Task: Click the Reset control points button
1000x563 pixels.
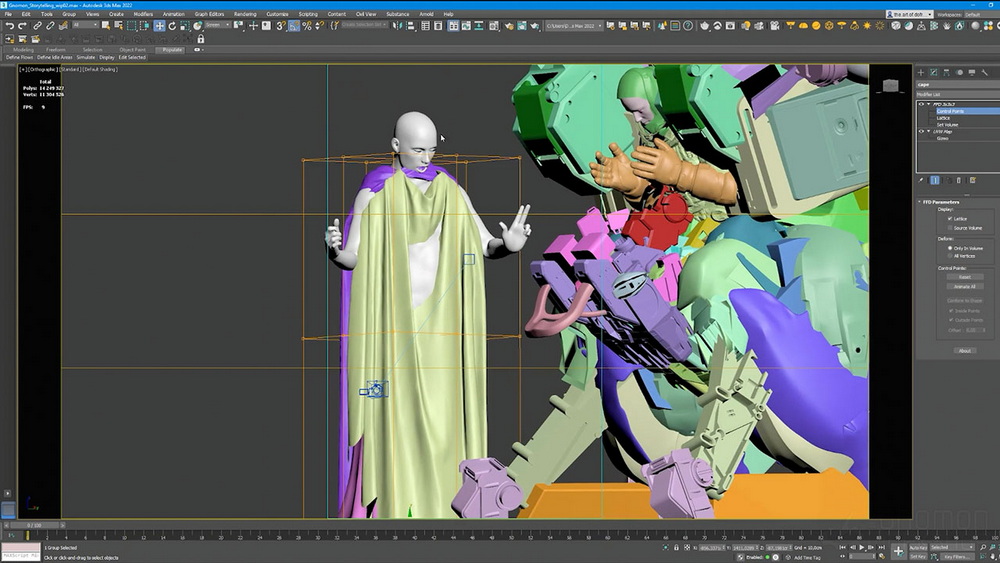Action: click(x=964, y=277)
